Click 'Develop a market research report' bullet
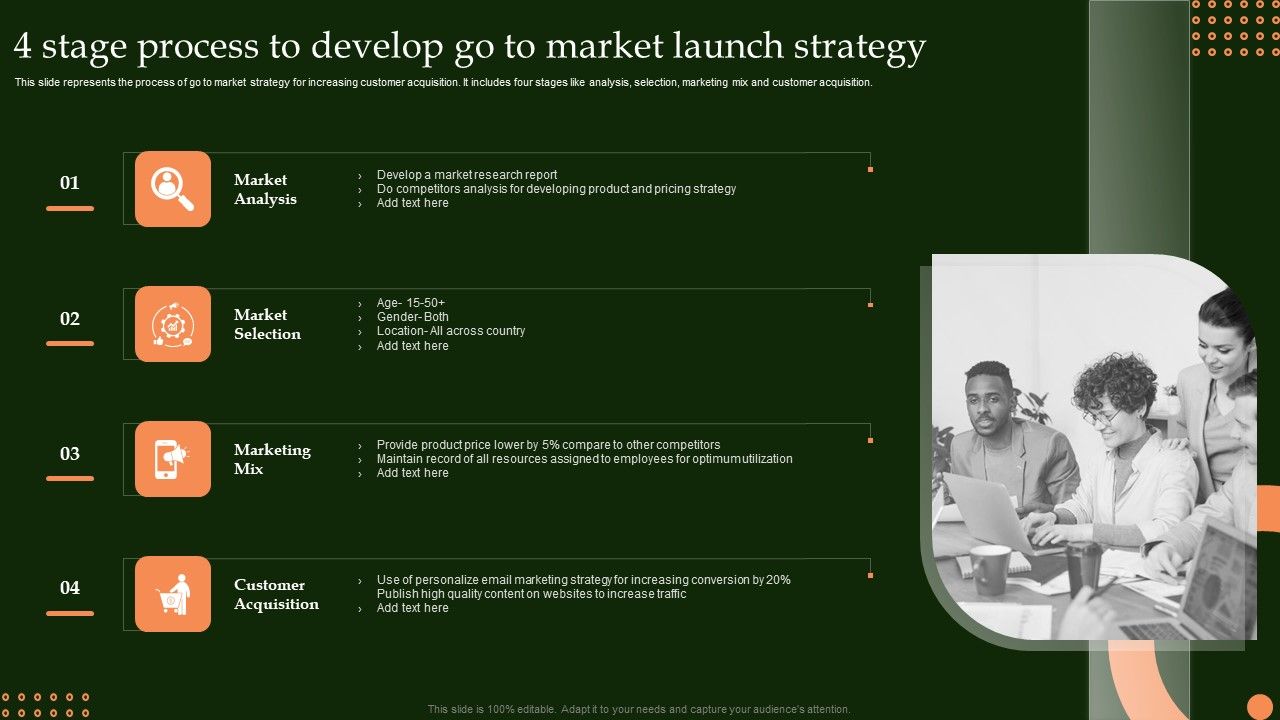 pyautogui.click(x=467, y=174)
